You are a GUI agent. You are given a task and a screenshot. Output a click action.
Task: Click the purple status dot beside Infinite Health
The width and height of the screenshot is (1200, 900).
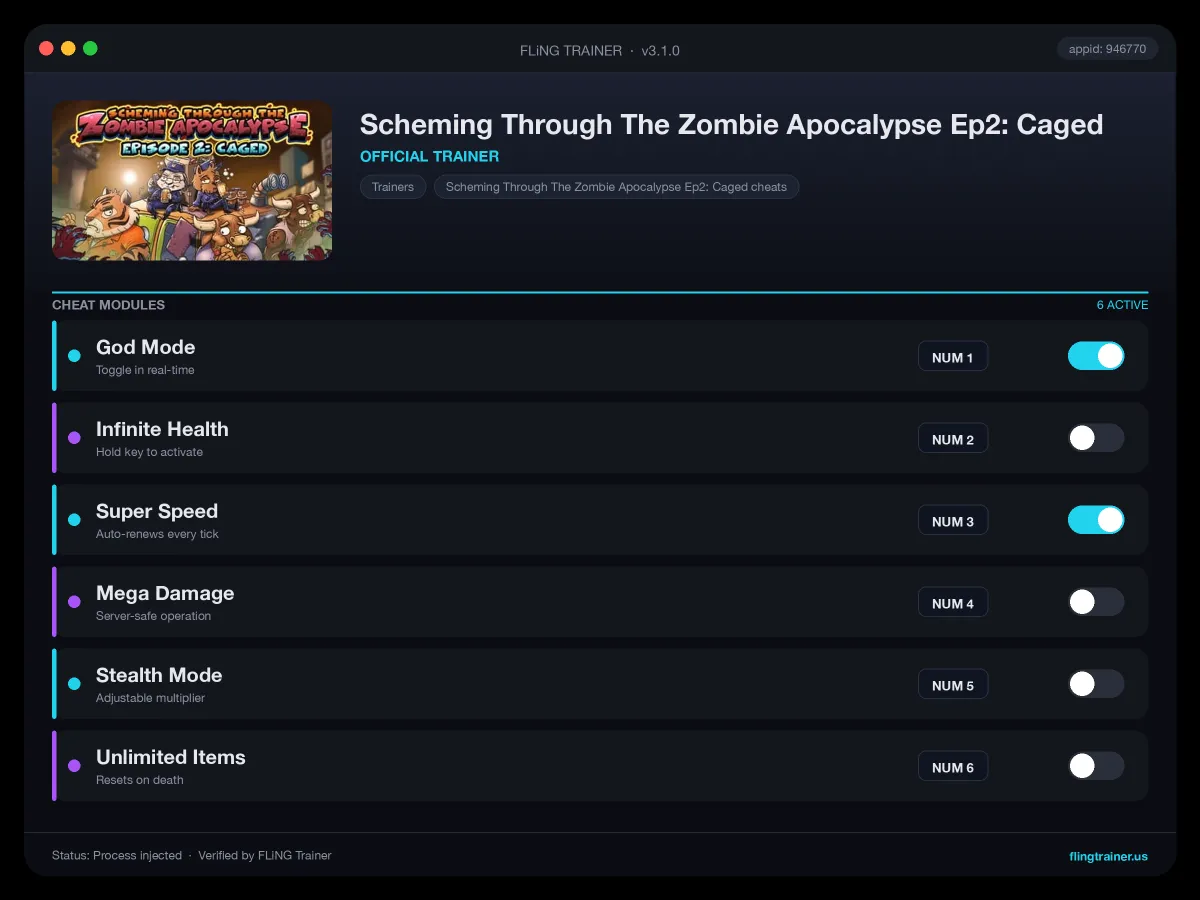click(74, 438)
